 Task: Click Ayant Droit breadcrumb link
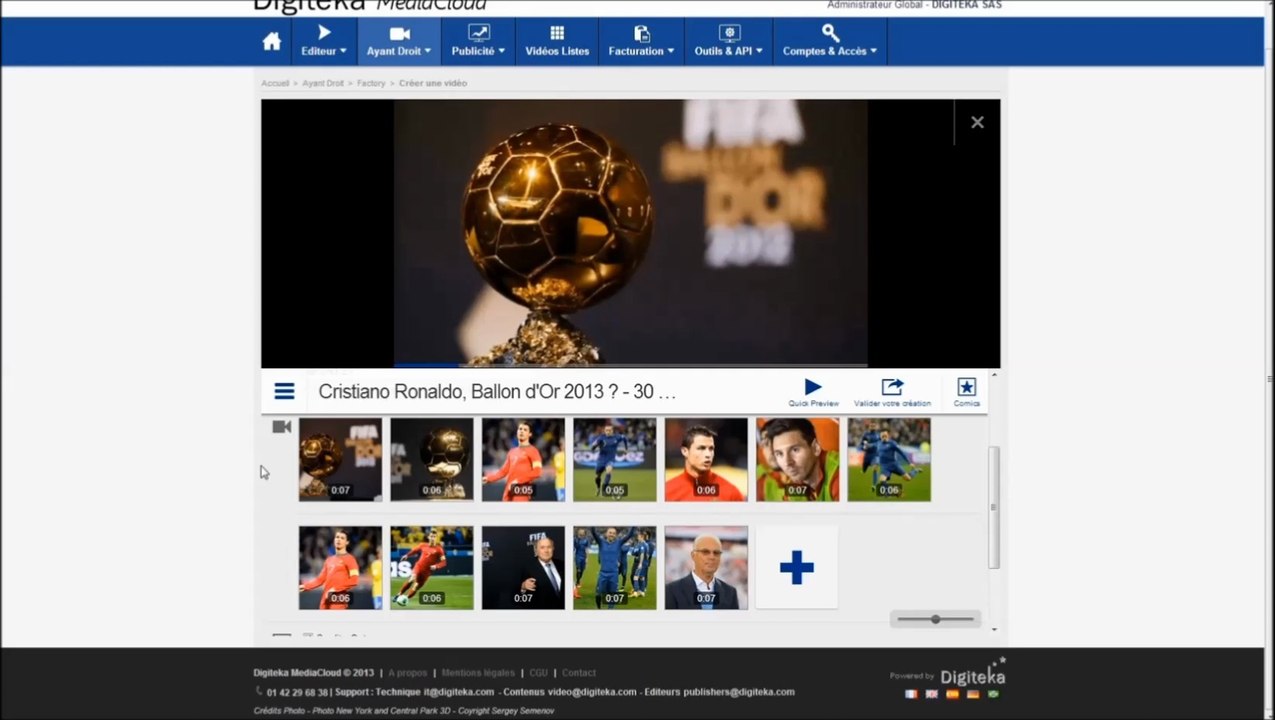323,83
